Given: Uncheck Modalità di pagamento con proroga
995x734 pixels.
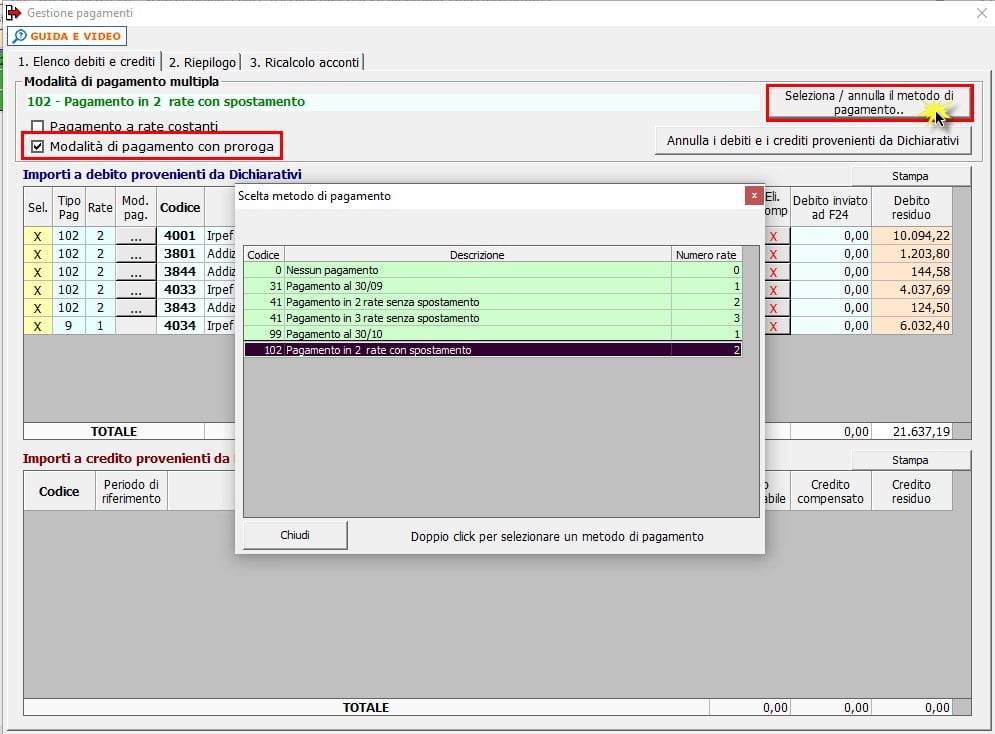Looking at the screenshot, I should [37, 147].
